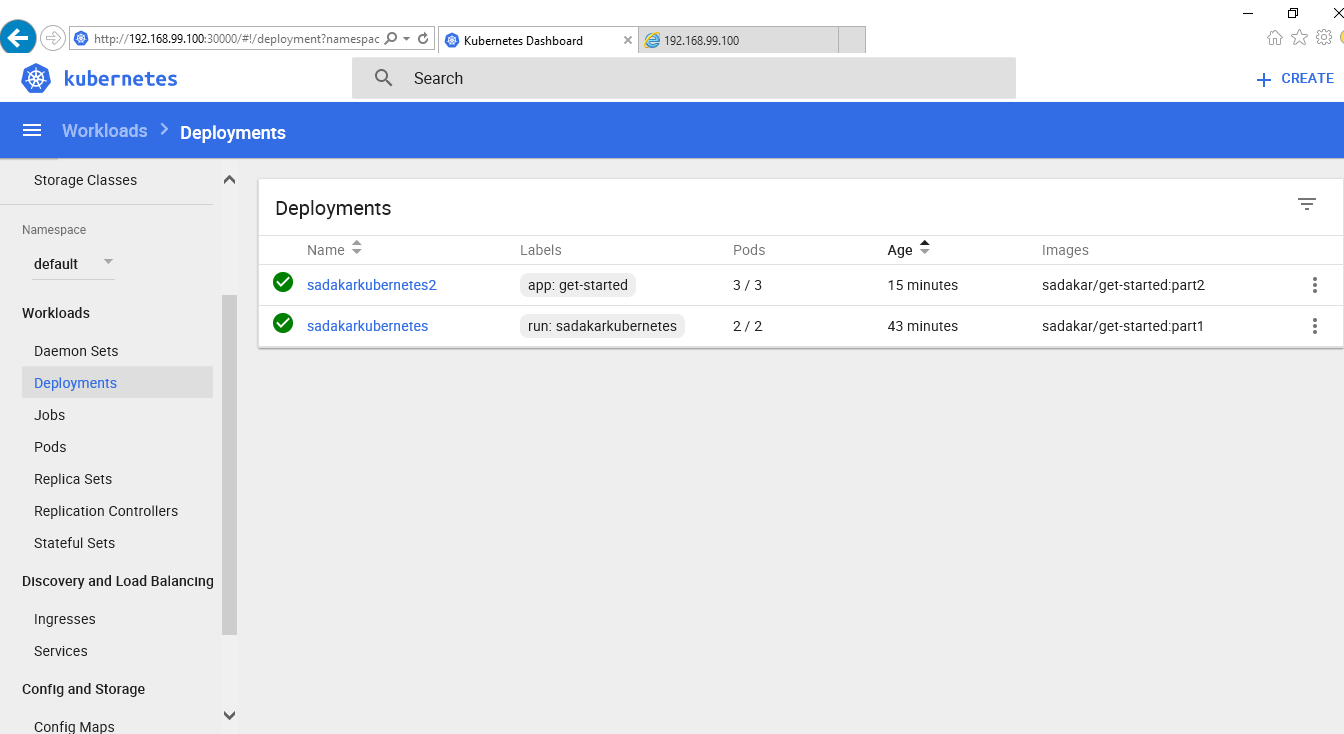Open the navigation hamburger menu
Viewport: 1344px width, 734px height.
31,130
